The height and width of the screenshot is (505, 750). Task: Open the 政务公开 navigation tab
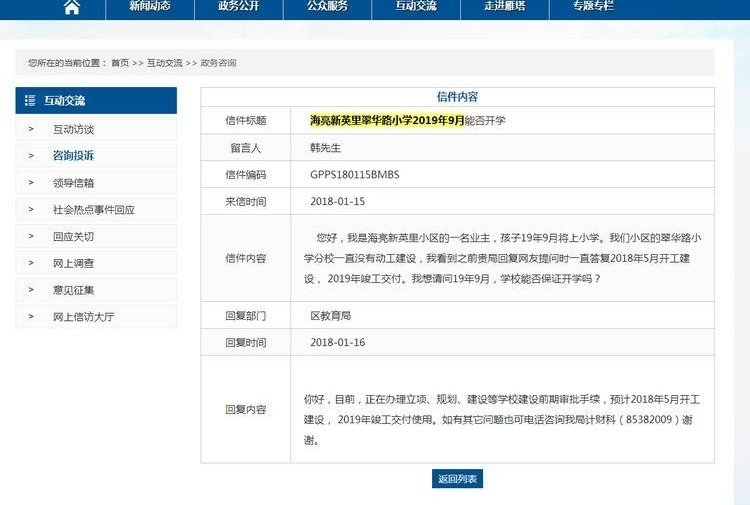[239, 6]
